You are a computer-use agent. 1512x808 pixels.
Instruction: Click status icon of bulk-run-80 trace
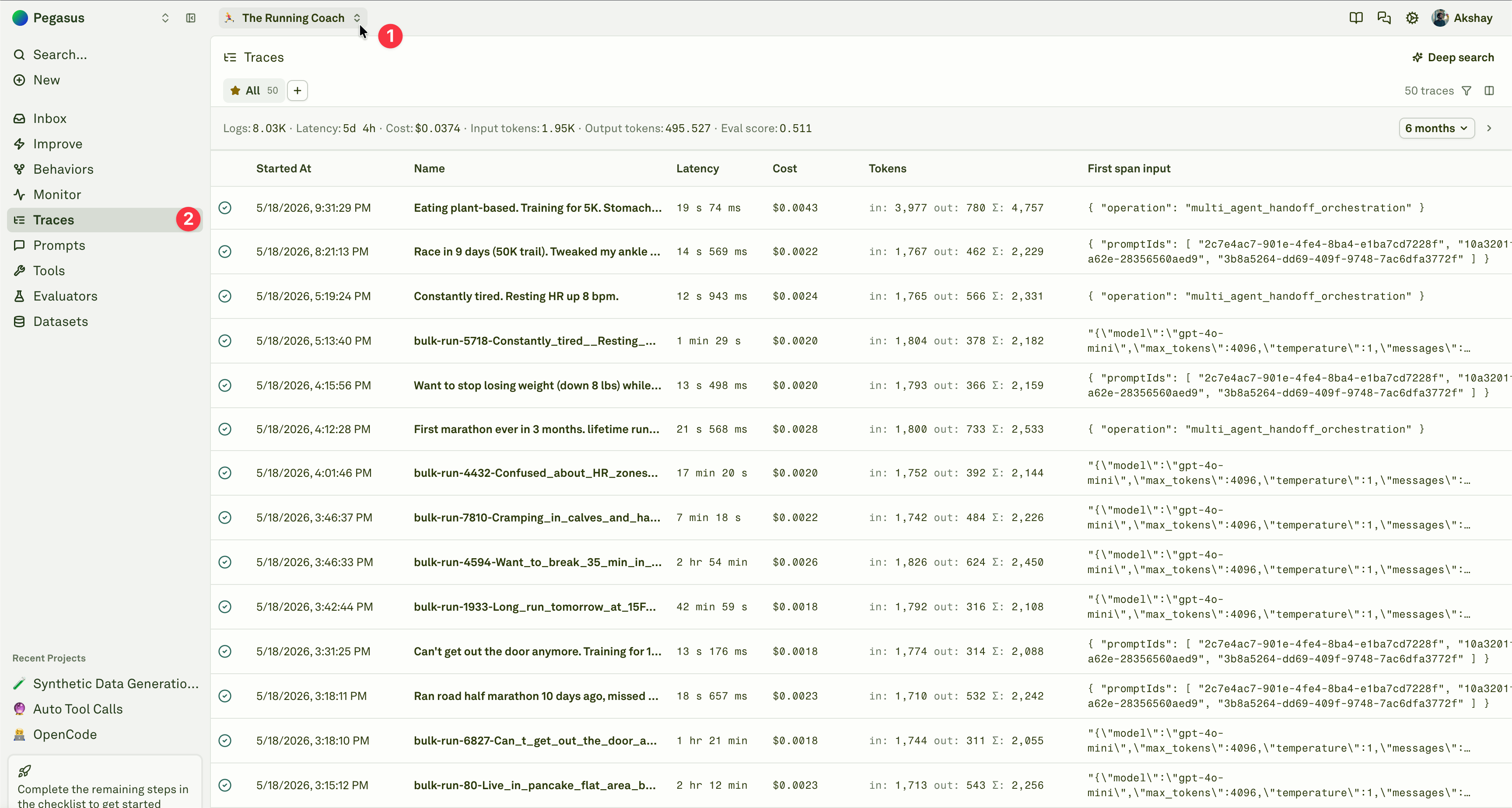[225, 785]
